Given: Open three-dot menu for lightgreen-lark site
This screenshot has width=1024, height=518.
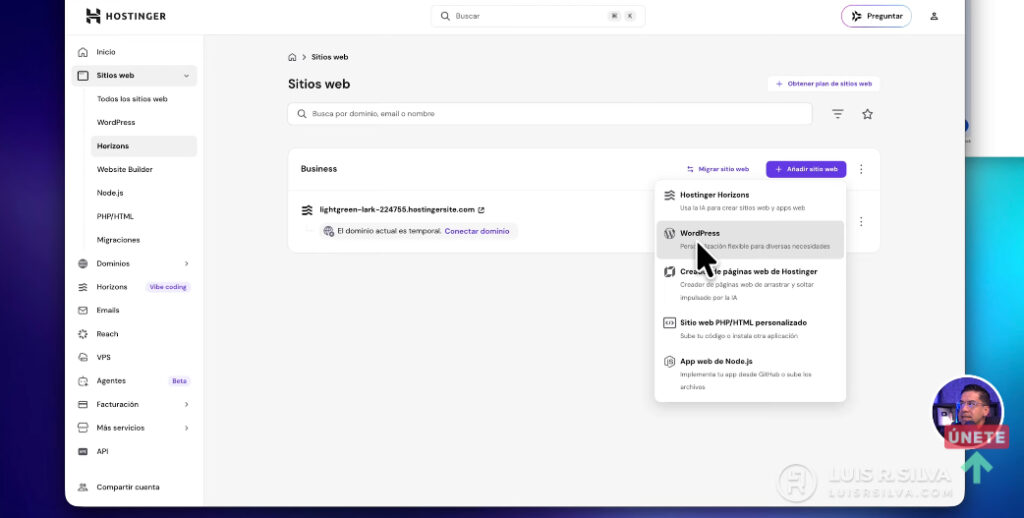Looking at the screenshot, I should (x=861, y=222).
